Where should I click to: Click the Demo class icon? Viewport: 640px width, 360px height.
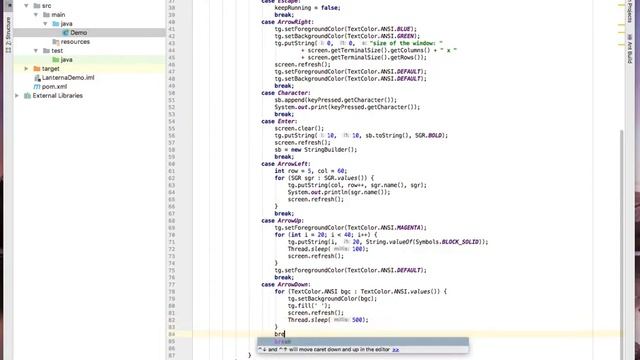coord(65,33)
